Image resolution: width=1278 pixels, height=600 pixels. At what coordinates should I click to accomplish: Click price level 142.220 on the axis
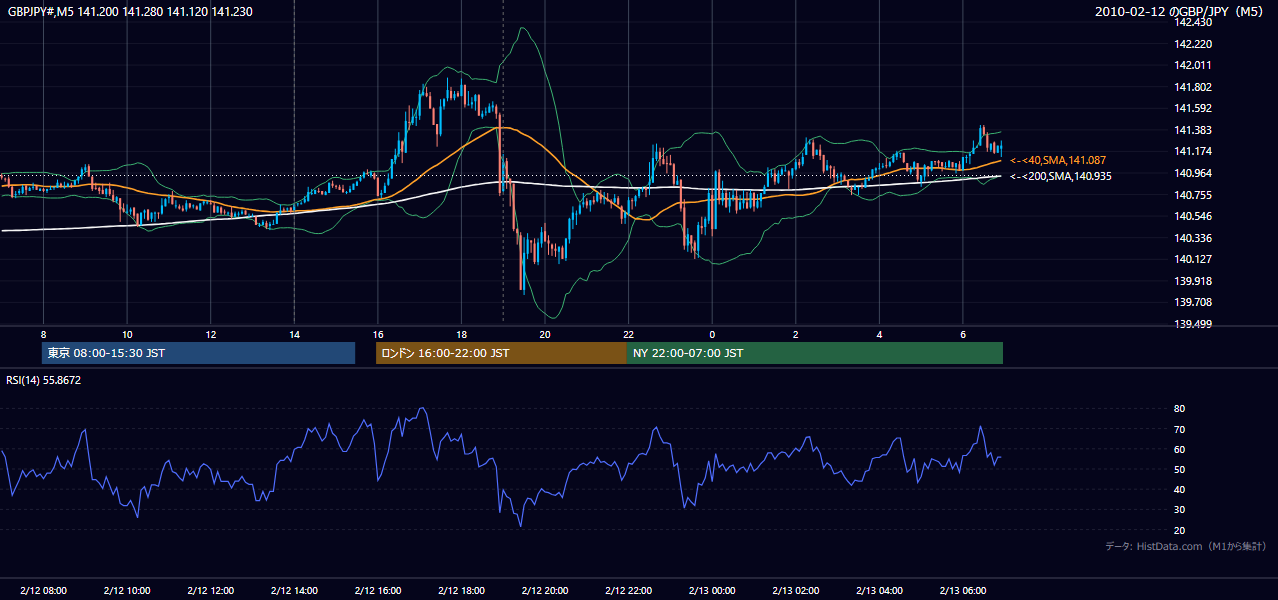(x=1195, y=44)
